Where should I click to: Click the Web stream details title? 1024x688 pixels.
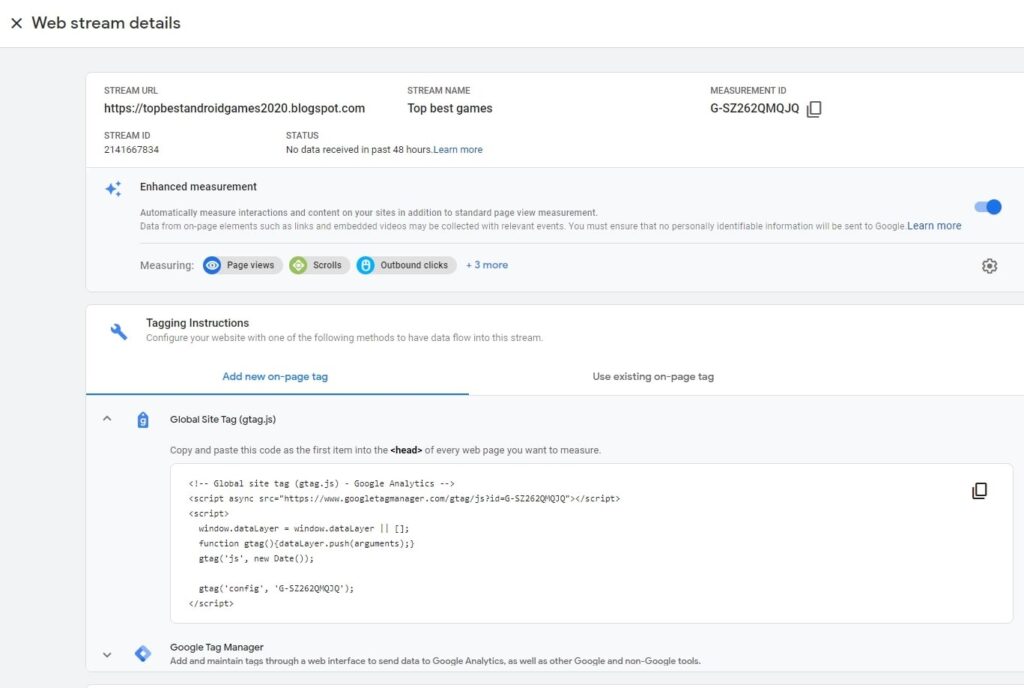click(106, 23)
